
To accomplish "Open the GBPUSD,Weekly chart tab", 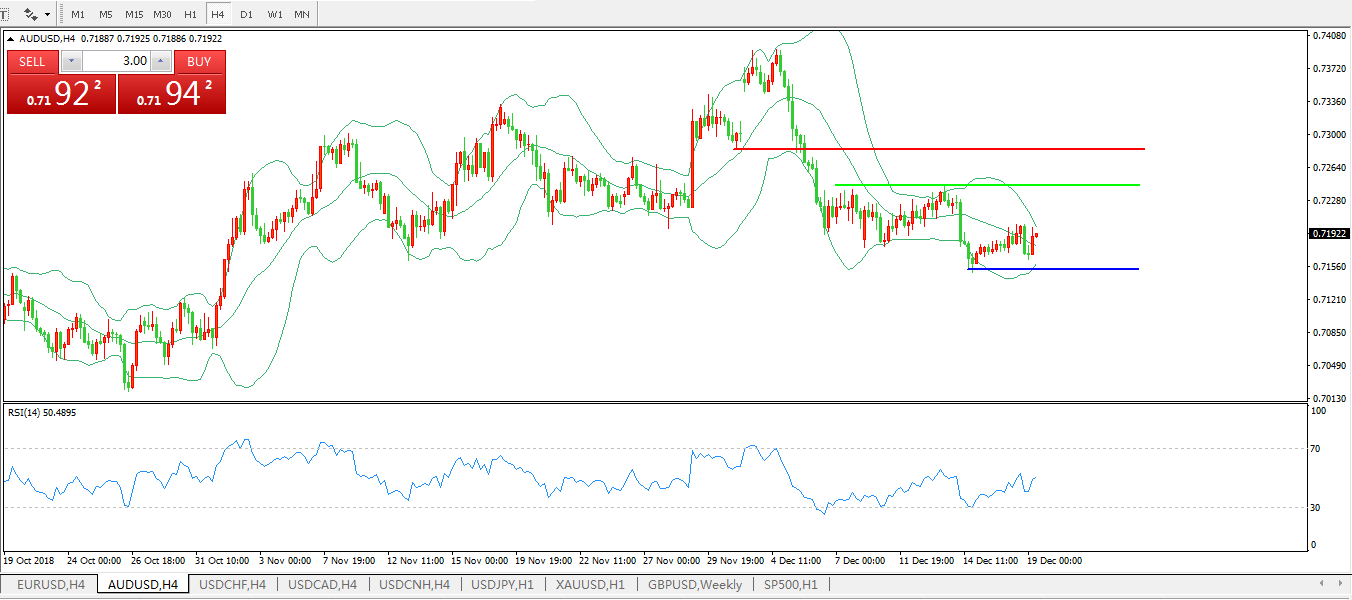I will pyautogui.click(x=695, y=584).
